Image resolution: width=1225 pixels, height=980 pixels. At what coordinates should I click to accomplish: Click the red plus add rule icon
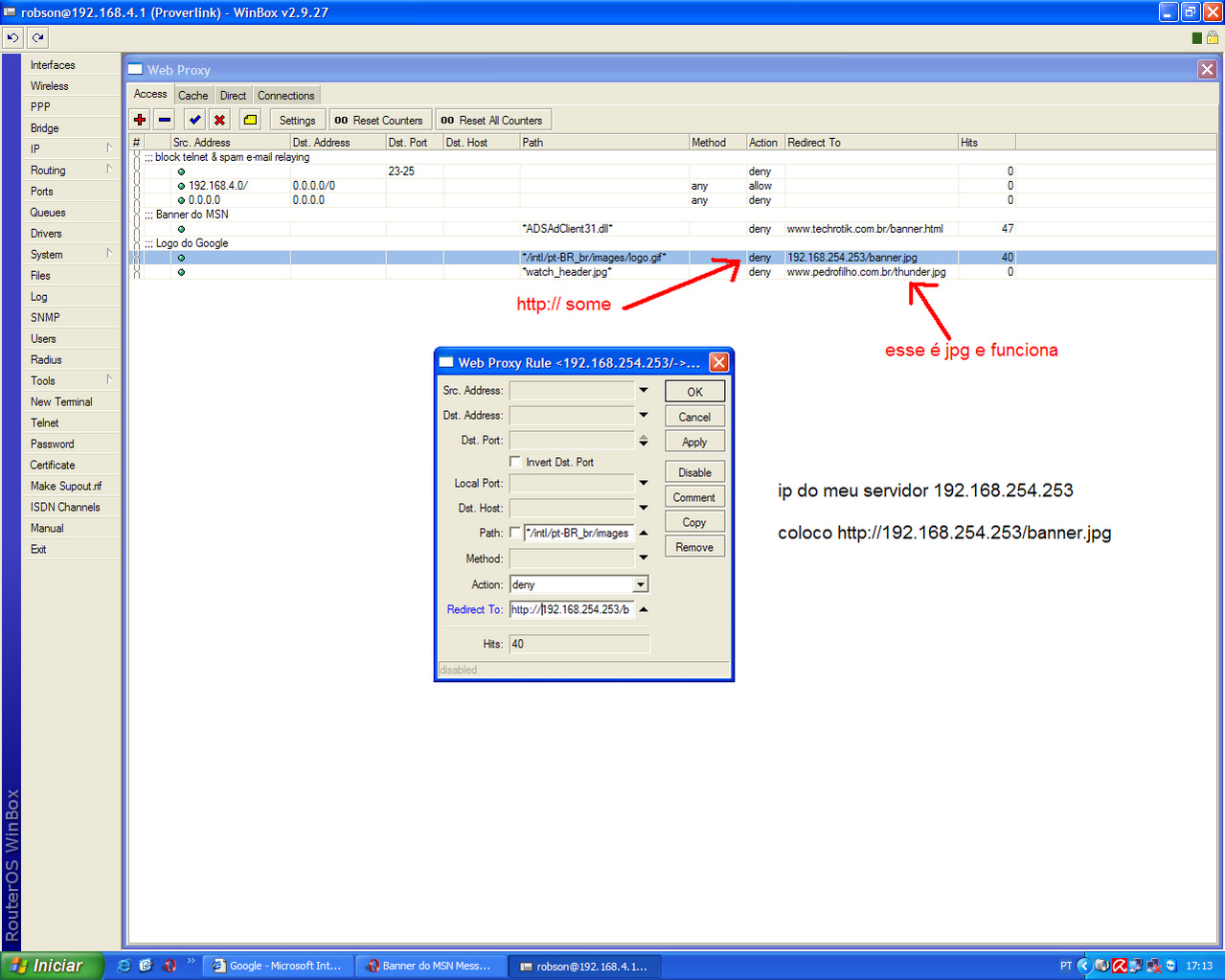140,120
